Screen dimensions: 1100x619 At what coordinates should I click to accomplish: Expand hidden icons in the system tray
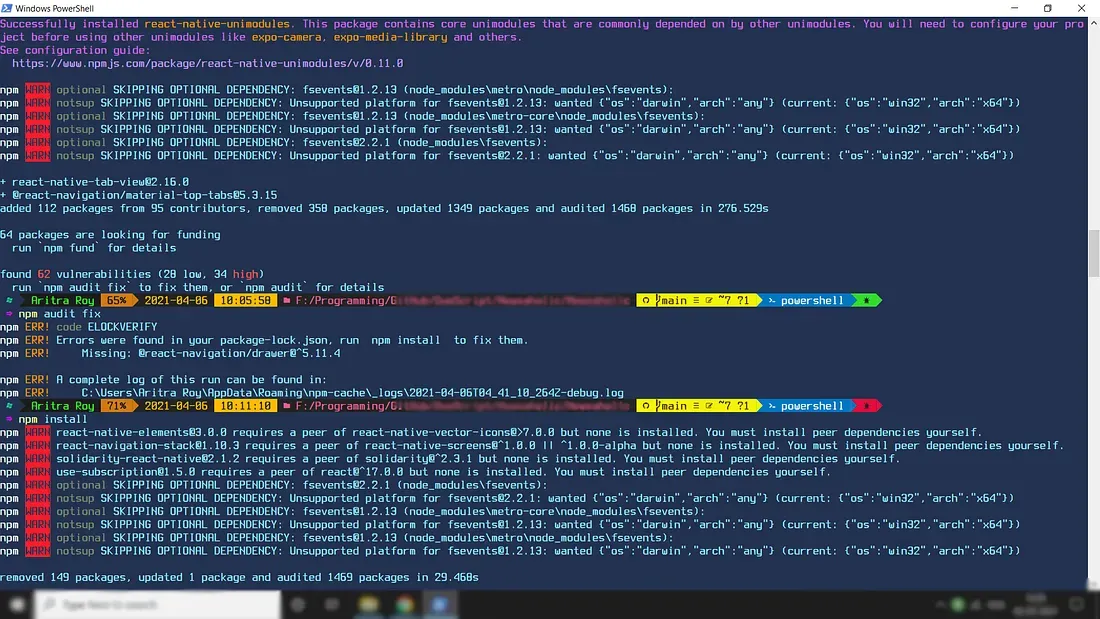941,604
